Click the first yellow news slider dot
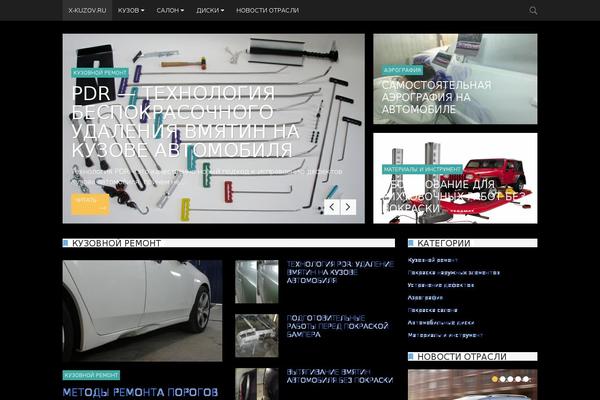The width and height of the screenshot is (600, 400). [x=495, y=379]
